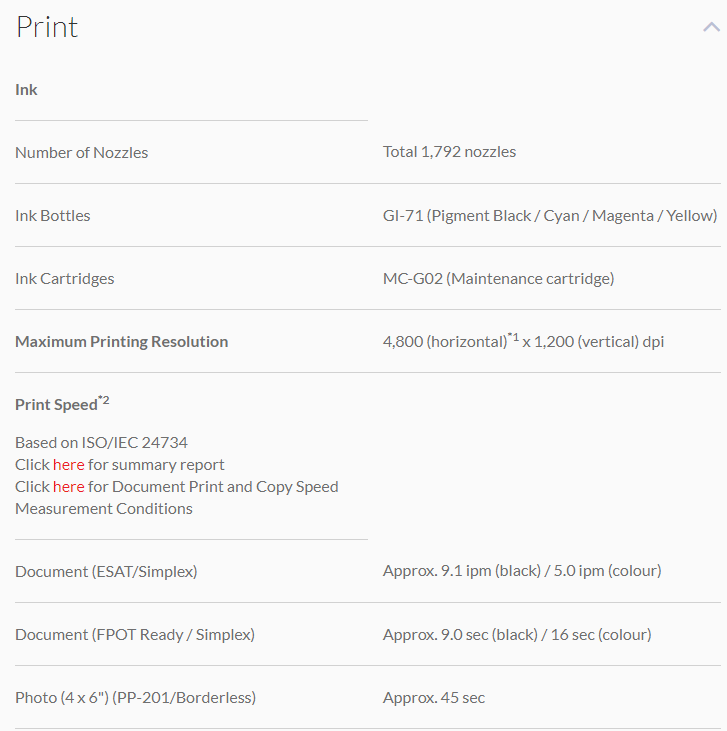The image size is (727, 731).
Task: Click the Ink subheading
Action: click(26, 90)
